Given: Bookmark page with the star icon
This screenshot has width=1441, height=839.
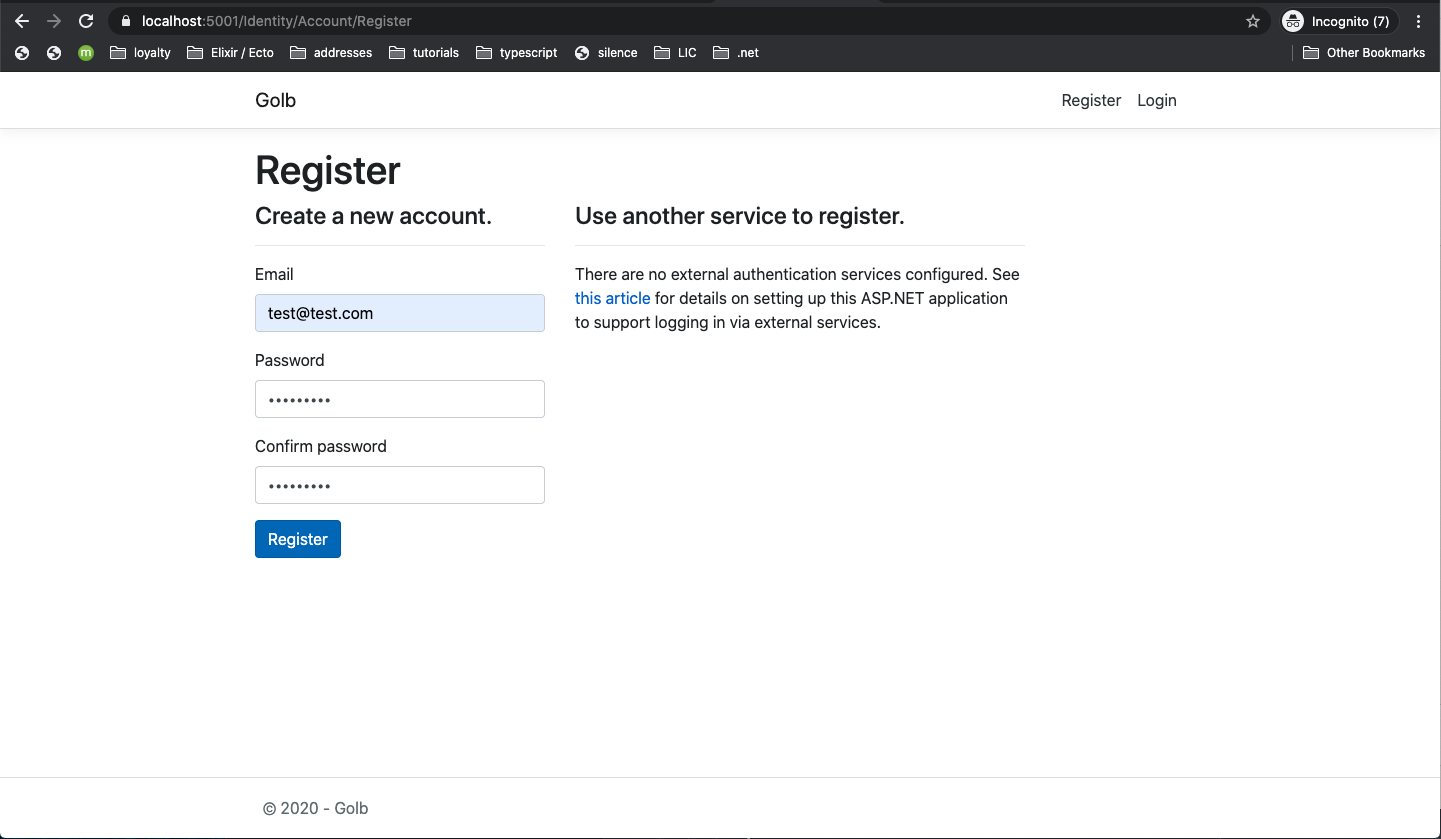Looking at the screenshot, I should click(x=1253, y=21).
